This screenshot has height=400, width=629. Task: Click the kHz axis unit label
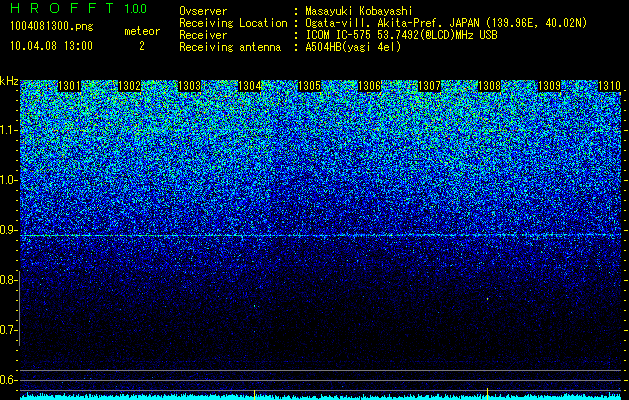pos(9,81)
